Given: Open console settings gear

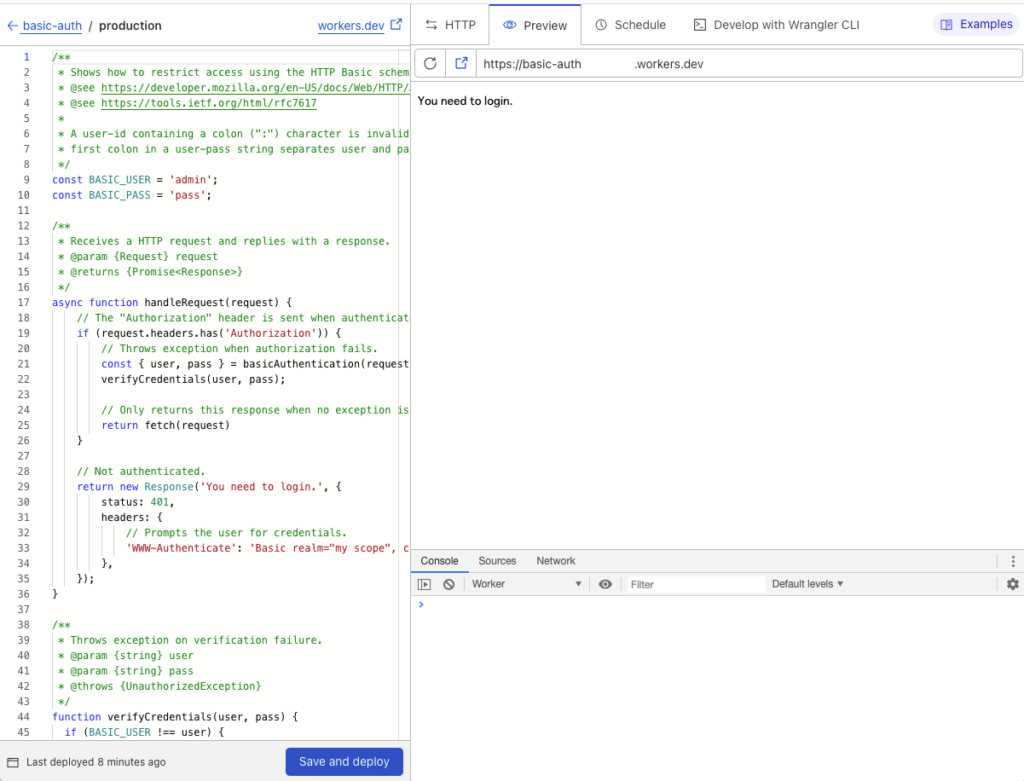Looking at the screenshot, I should click(x=1012, y=584).
